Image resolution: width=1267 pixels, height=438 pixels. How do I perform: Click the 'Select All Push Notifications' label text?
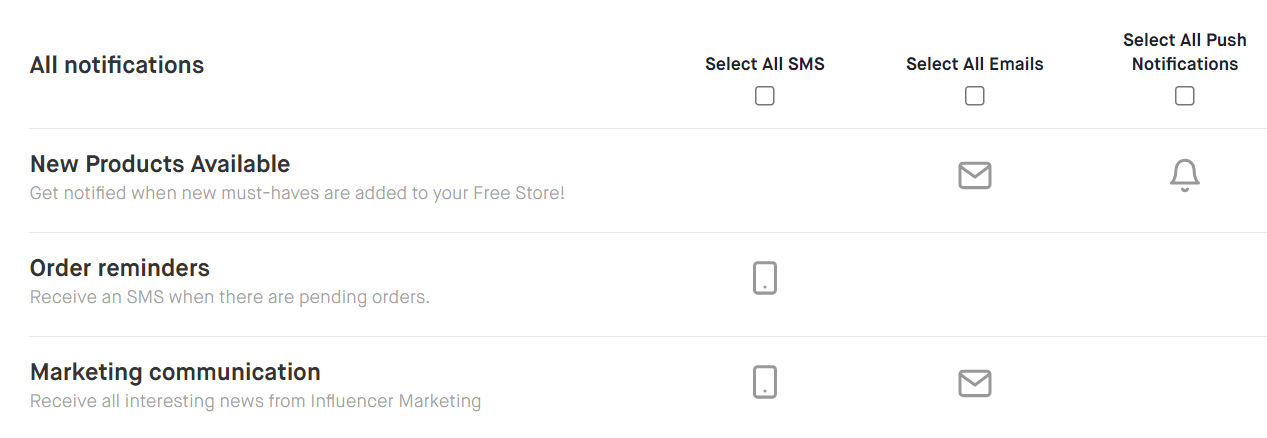1185,52
